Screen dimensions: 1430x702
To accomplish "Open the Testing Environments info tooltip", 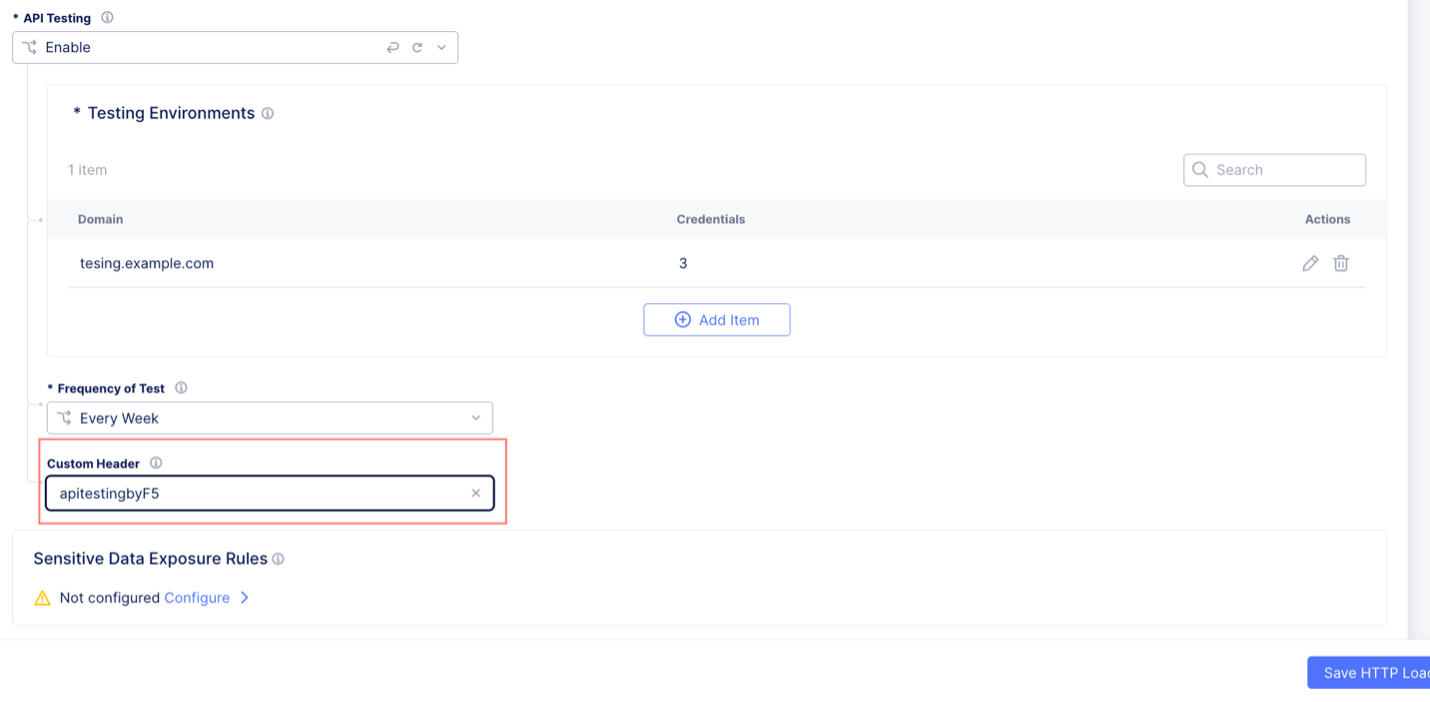I will coord(267,113).
